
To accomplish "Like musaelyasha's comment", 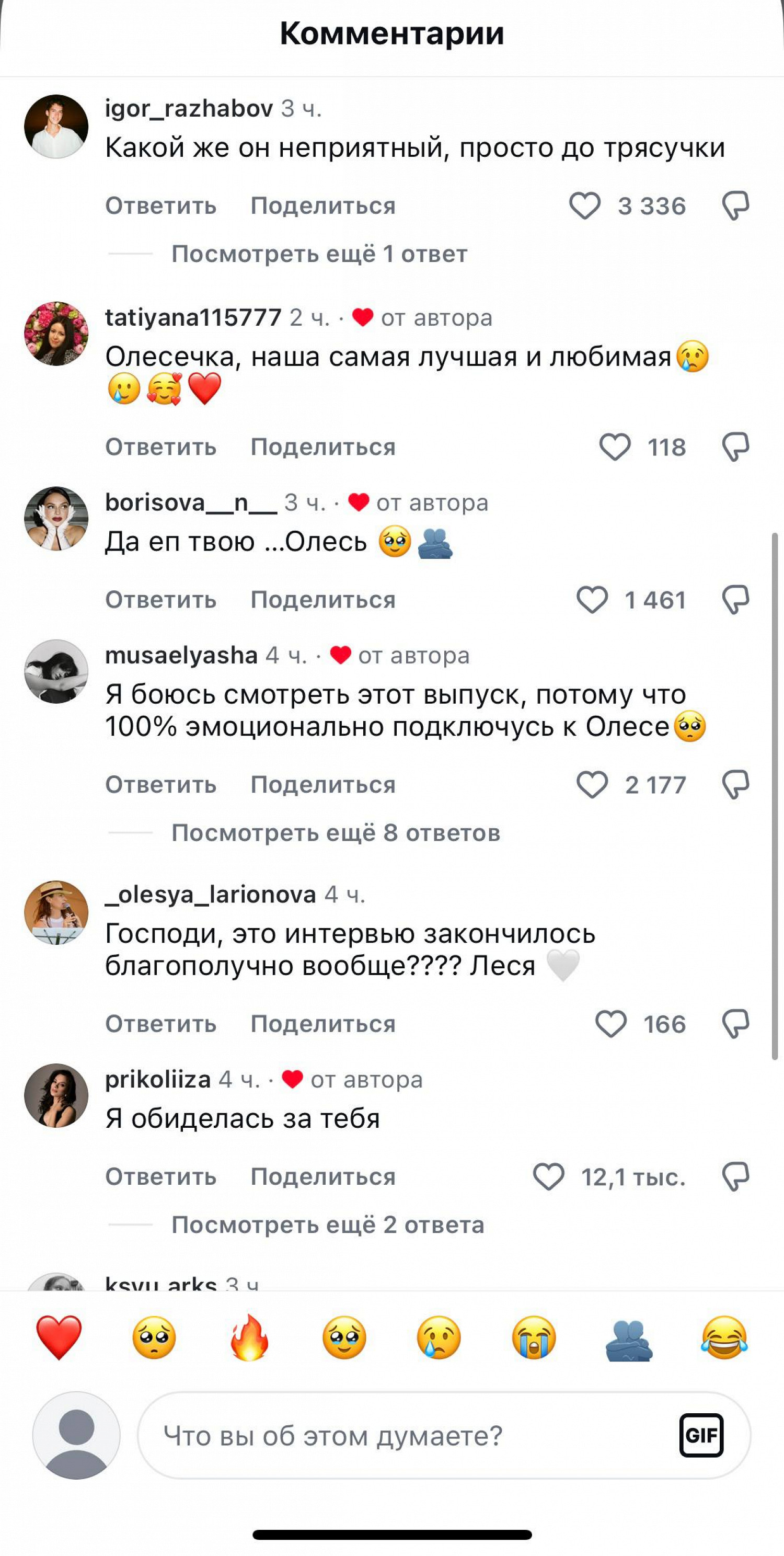I will [x=592, y=785].
